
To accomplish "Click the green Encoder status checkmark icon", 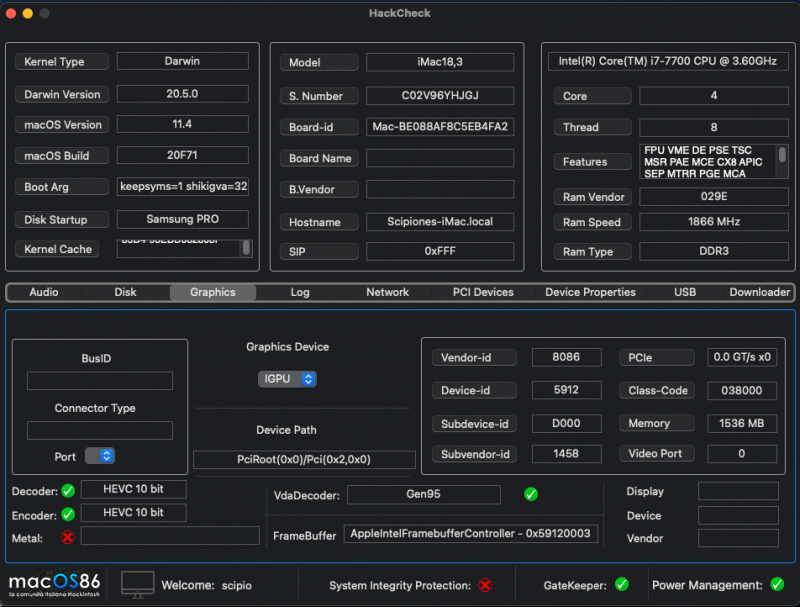I will click(68, 514).
